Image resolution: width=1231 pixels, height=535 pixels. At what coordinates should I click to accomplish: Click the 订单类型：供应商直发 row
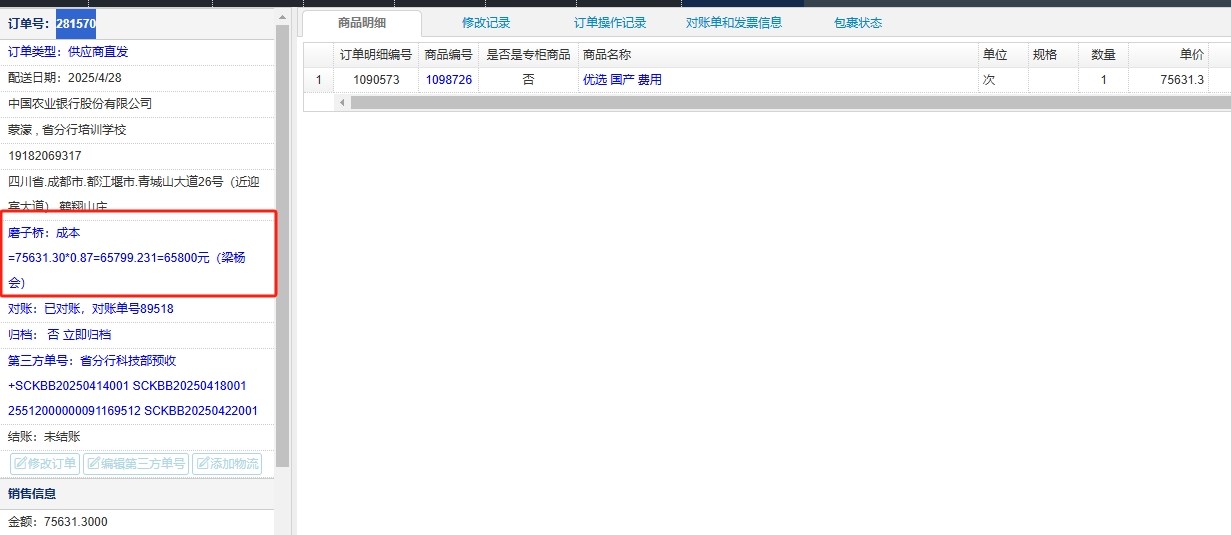click(137, 52)
